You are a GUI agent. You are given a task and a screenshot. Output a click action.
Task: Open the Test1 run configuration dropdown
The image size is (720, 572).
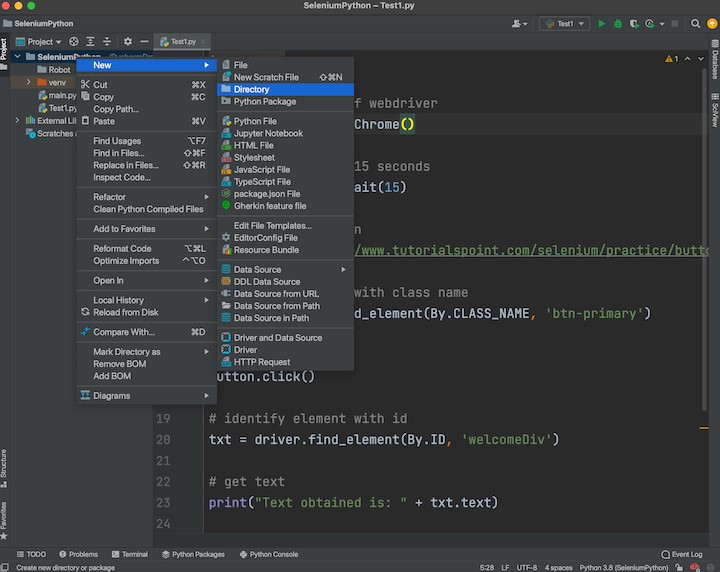(564, 23)
